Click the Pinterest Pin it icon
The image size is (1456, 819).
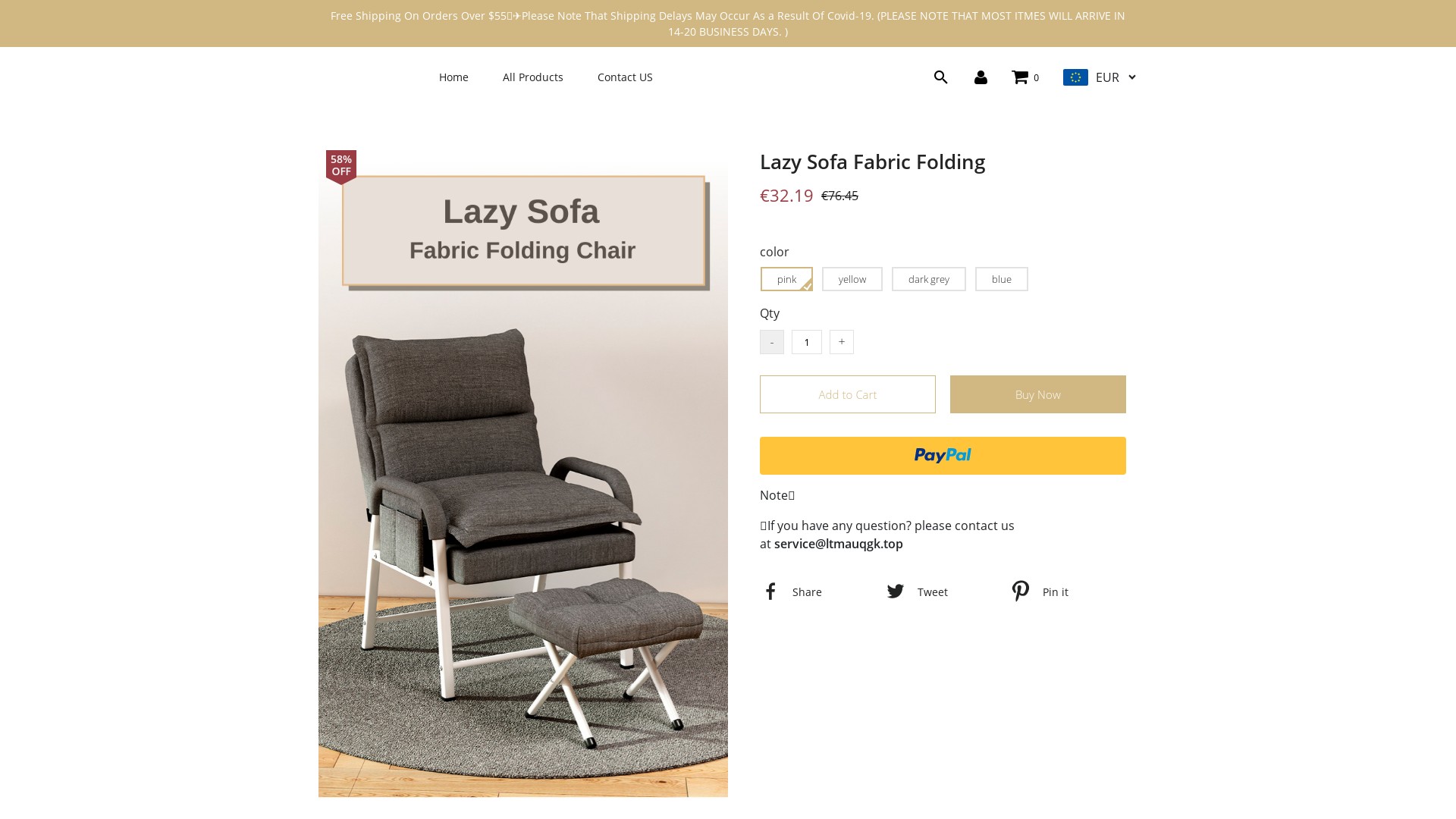click(x=1021, y=591)
